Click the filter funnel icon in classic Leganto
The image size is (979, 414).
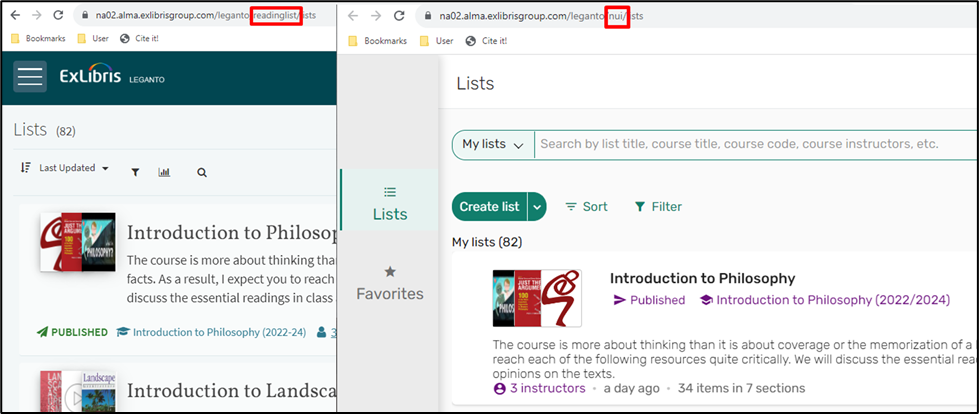135,172
